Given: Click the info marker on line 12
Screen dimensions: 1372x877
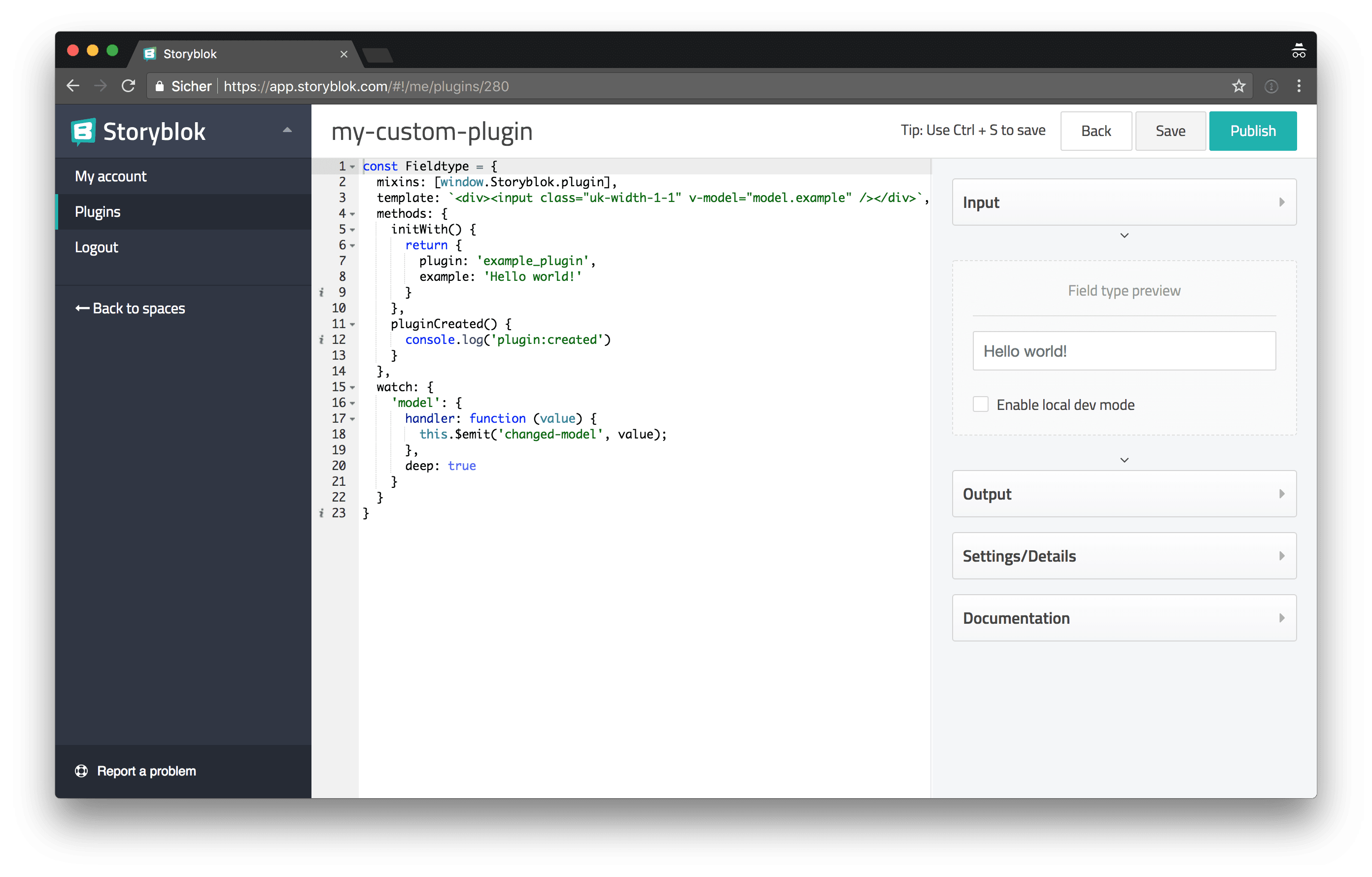Looking at the screenshot, I should [321, 339].
